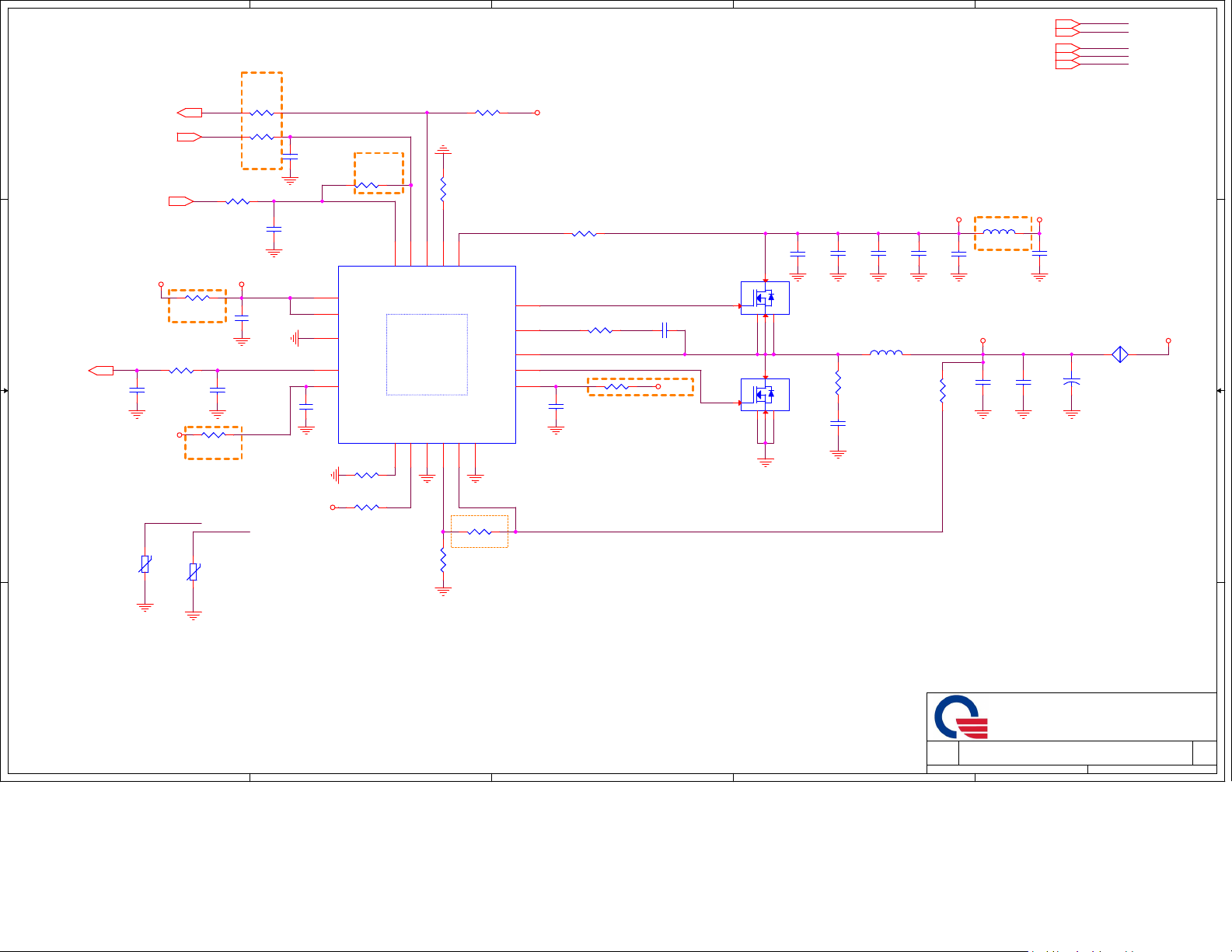The width and height of the screenshot is (1232, 952).
Task: Select the inductor inside the dashed box
Action: 999,232
